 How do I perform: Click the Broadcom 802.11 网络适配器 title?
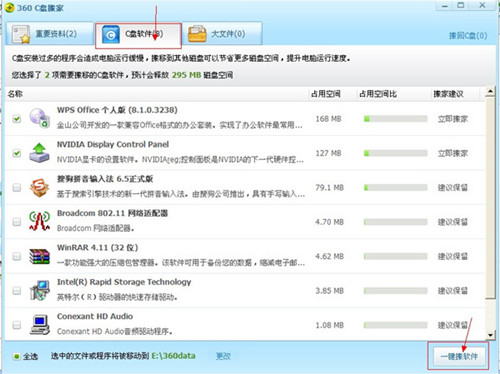click(112, 213)
